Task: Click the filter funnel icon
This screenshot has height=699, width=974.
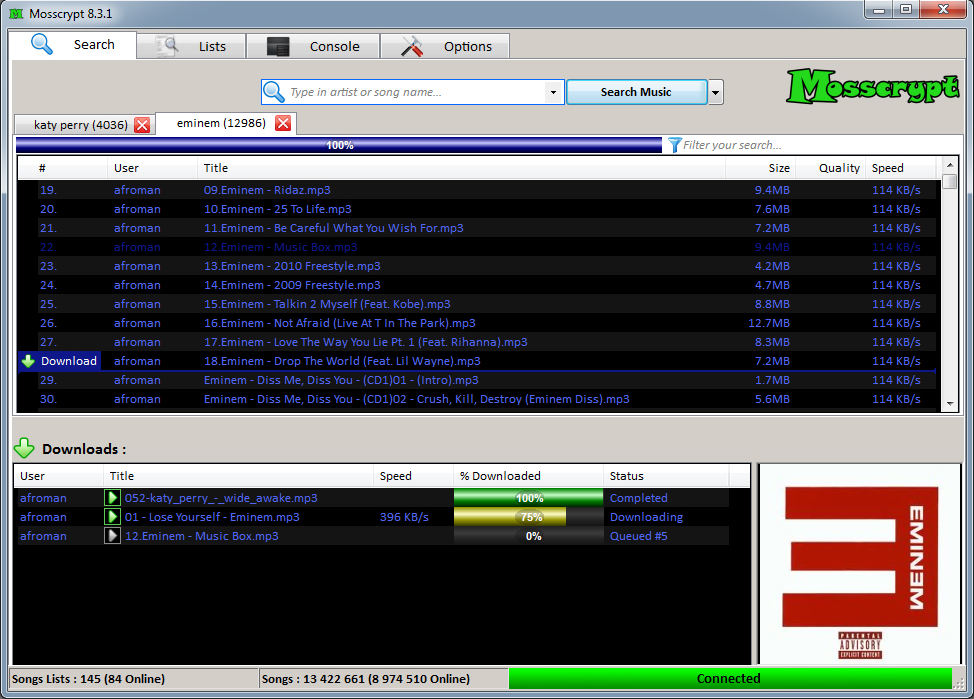Action: pos(675,145)
